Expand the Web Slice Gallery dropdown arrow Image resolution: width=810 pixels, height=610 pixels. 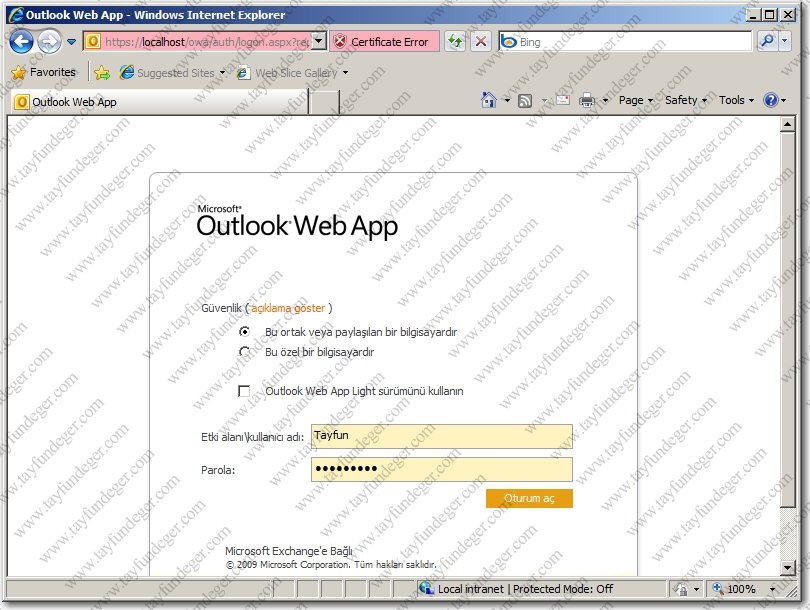click(345, 73)
